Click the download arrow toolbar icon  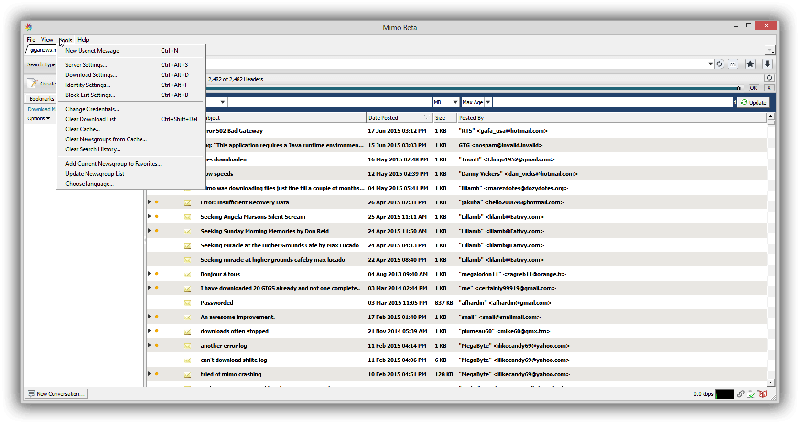point(767,64)
